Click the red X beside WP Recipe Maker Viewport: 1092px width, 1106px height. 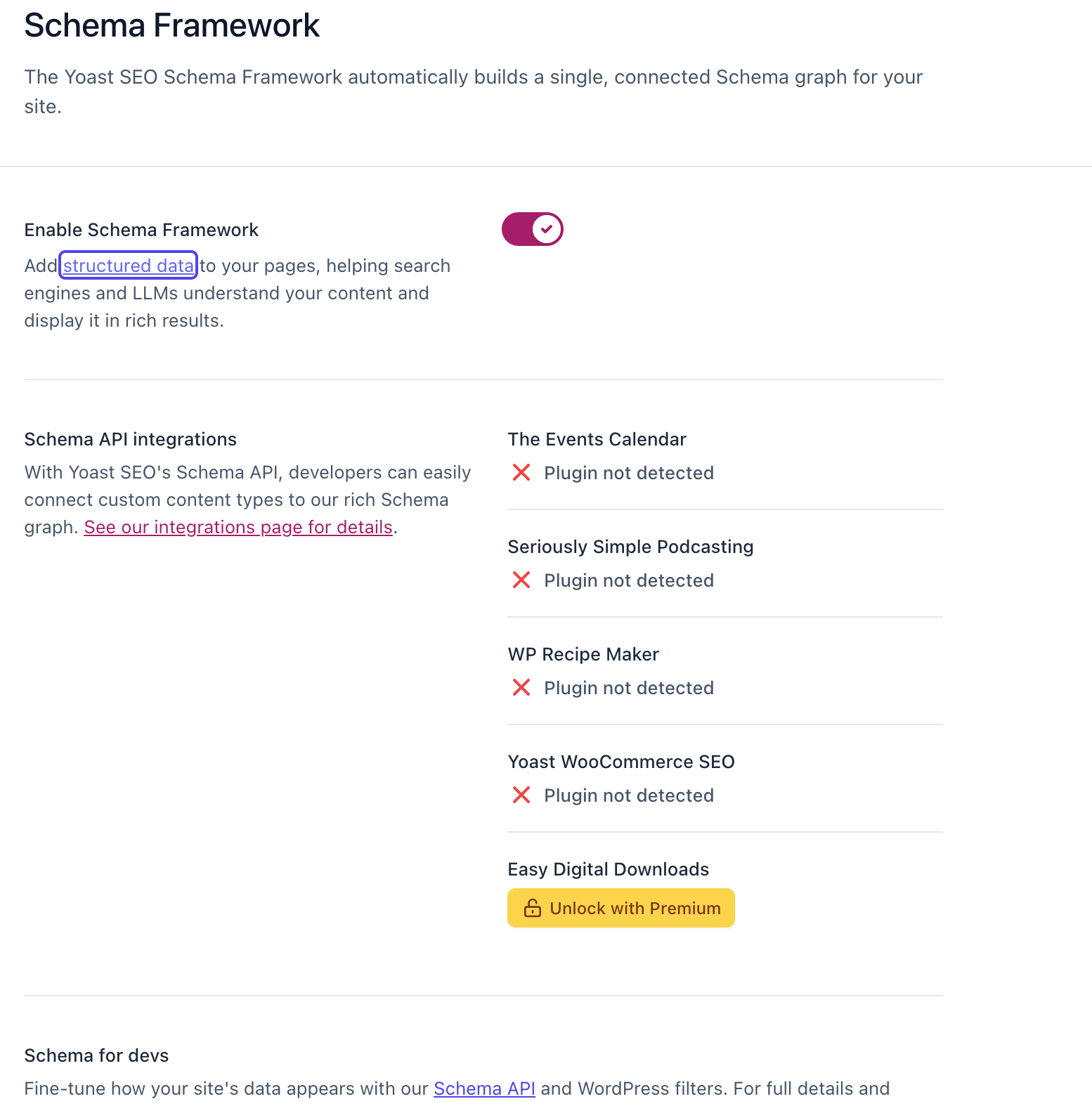[521, 687]
